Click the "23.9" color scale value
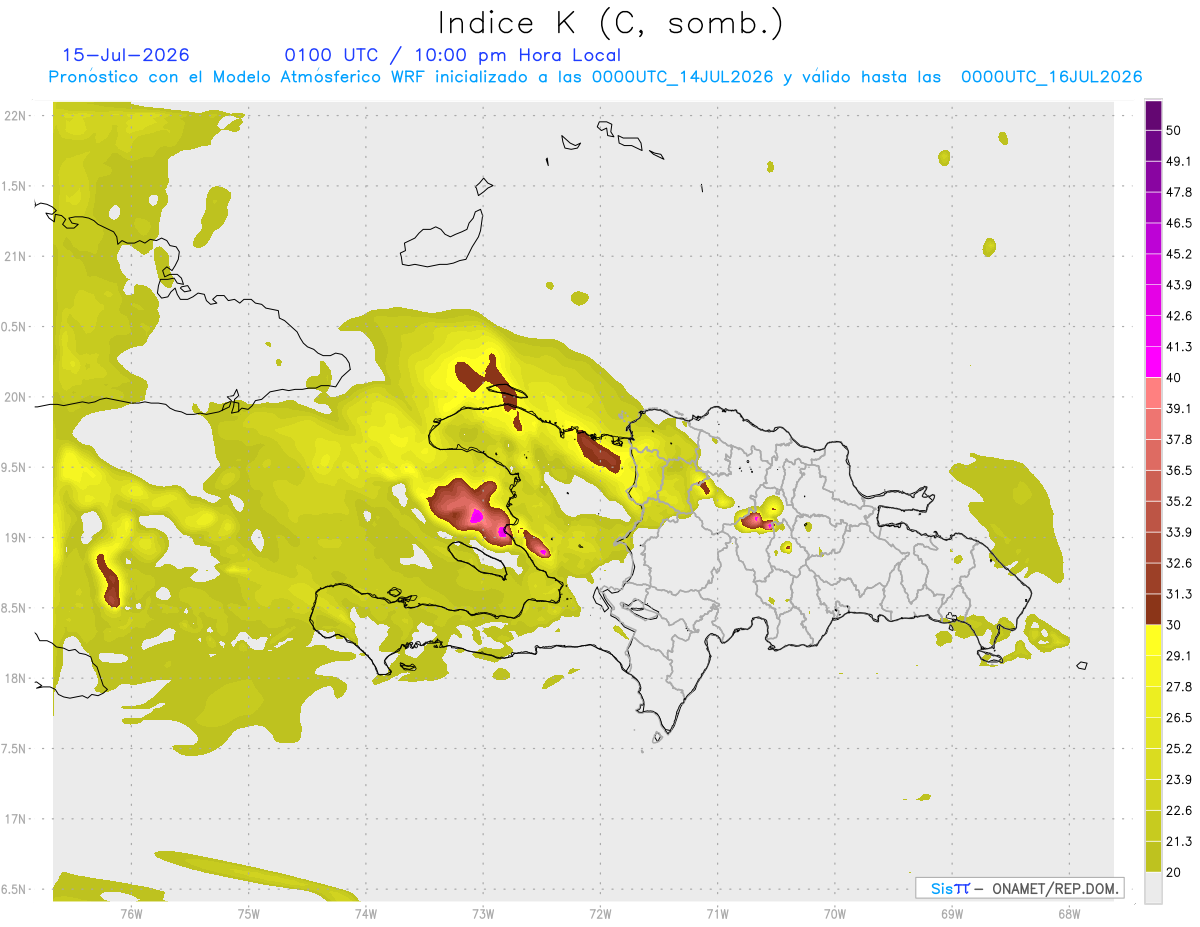 pyautogui.click(x=1179, y=779)
